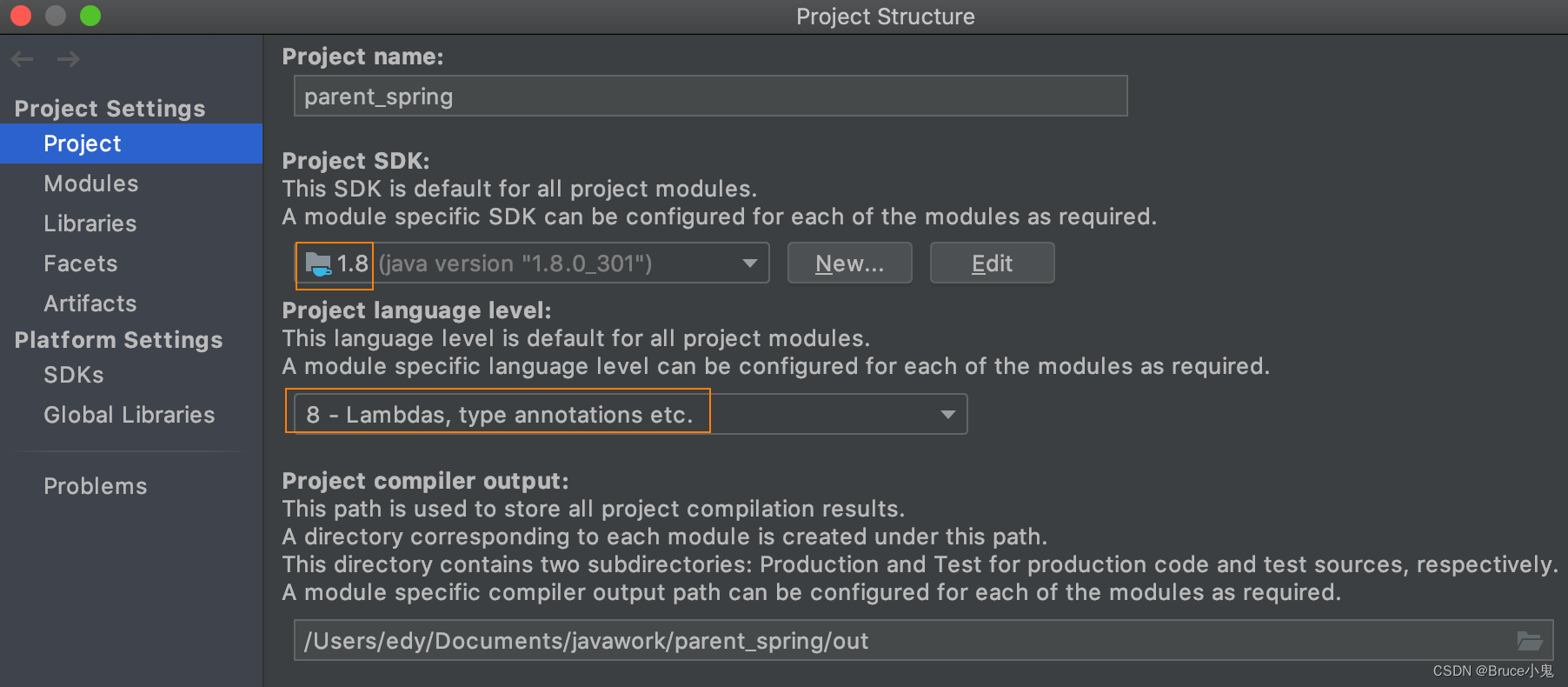Screen dimensions: 1568x687
Task: Expand the Project language level dropdown
Action: [x=947, y=415]
